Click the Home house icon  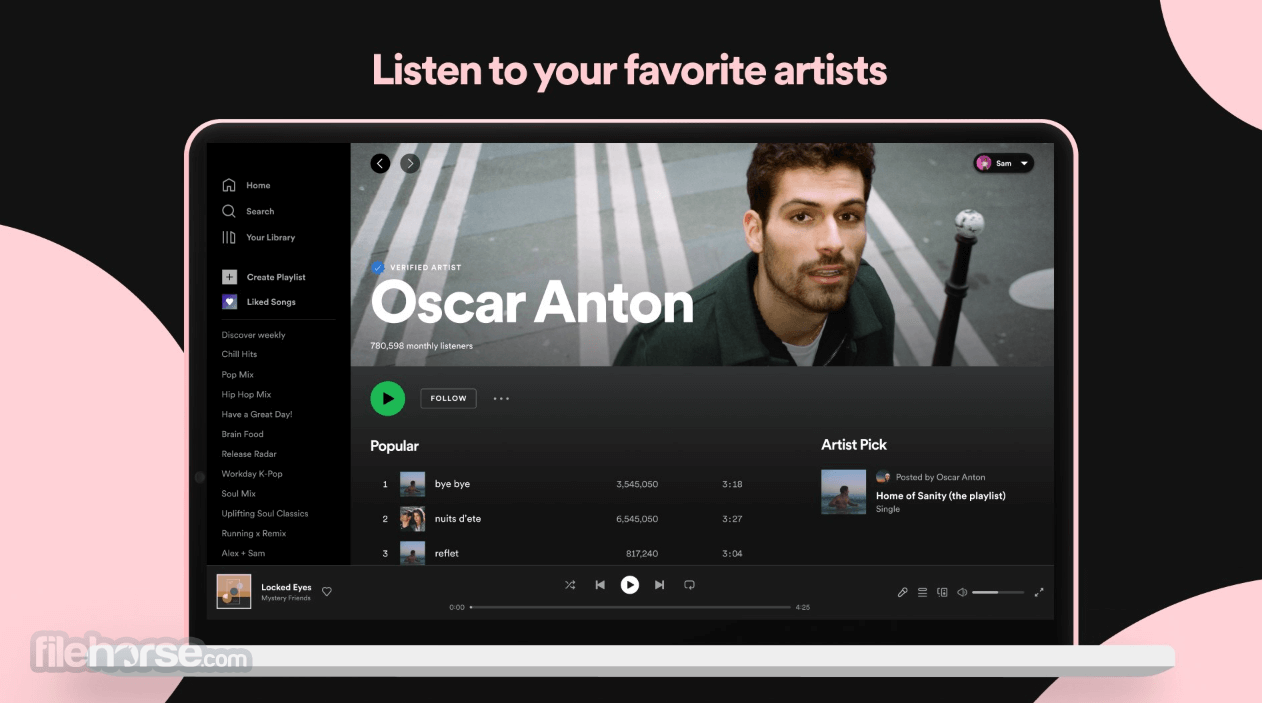coord(229,185)
